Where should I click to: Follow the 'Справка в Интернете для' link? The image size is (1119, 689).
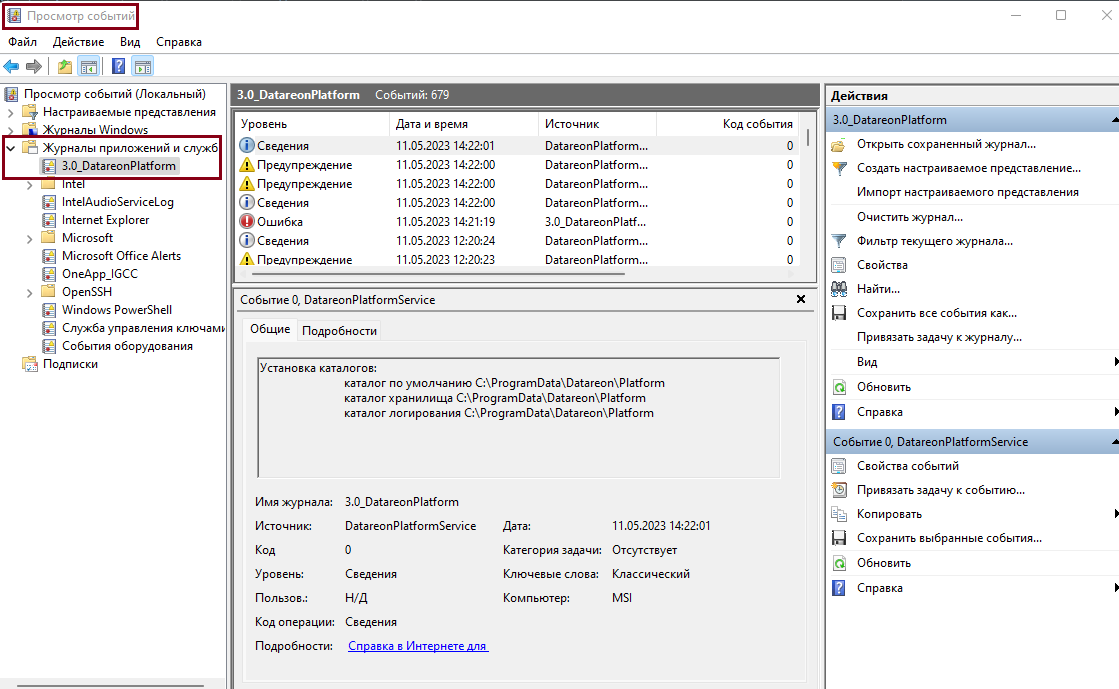(x=417, y=646)
